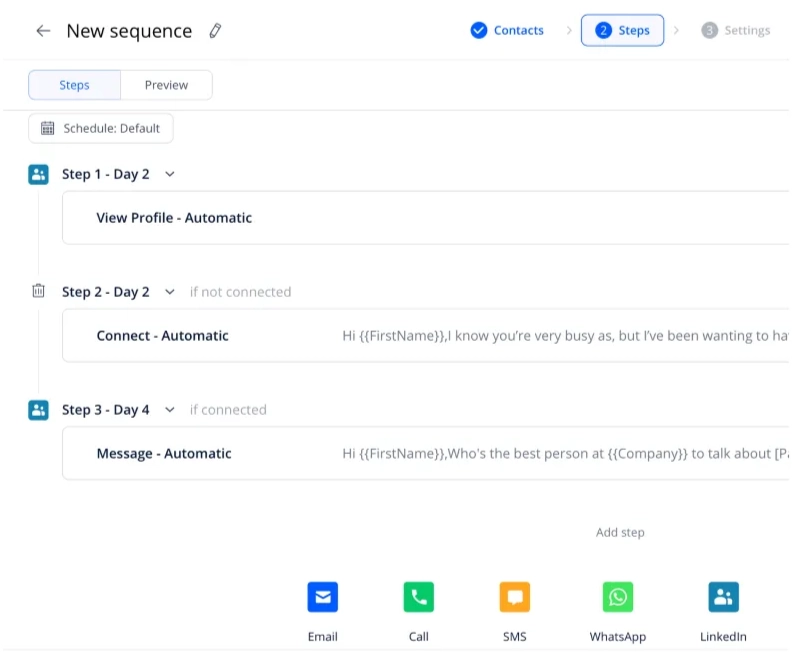
Task: Add a Call step
Action: point(418,598)
